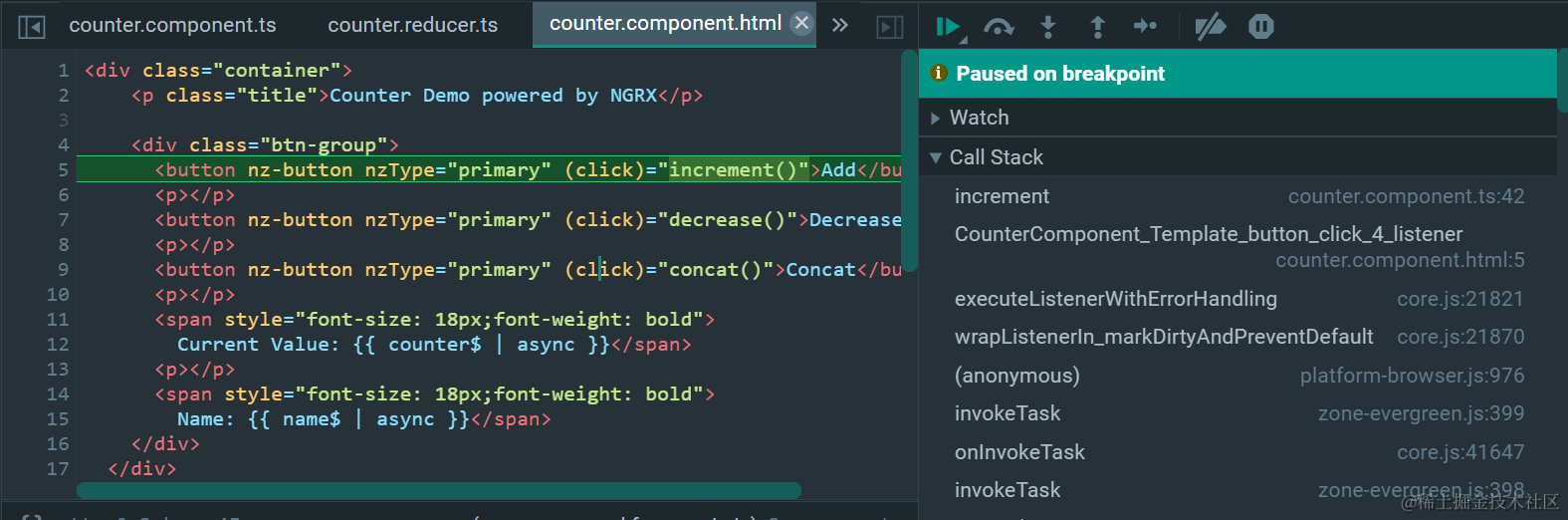
Task: Toggle the debugger sidebar icon
Action: click(x=890, y=27)
